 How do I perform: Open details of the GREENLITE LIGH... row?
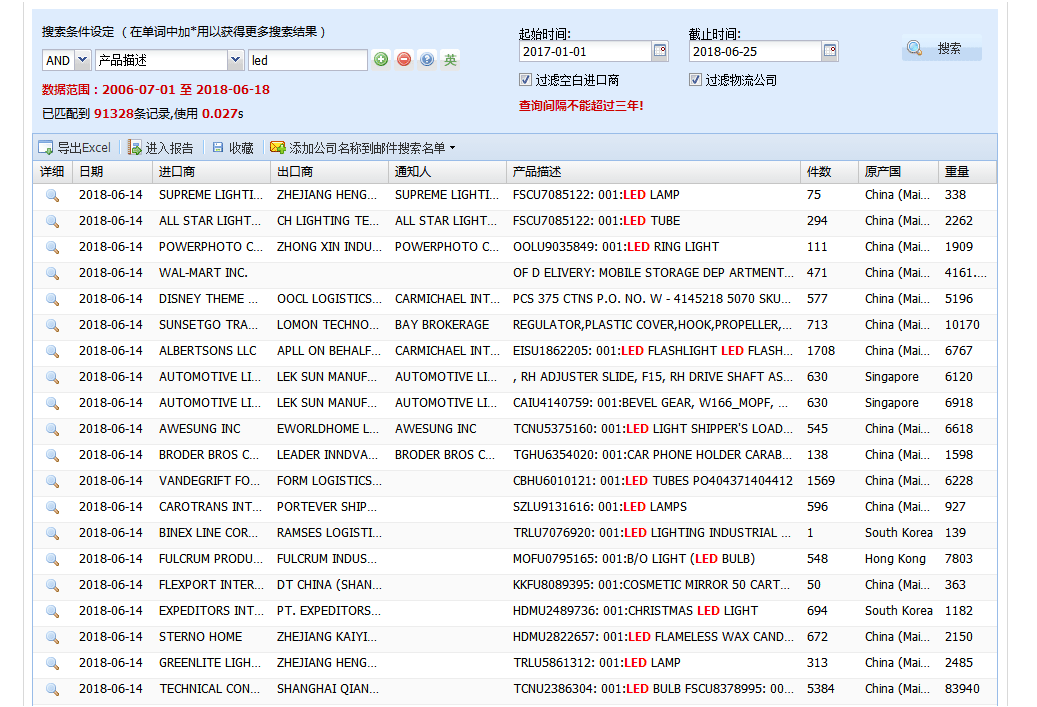(52, 663)
